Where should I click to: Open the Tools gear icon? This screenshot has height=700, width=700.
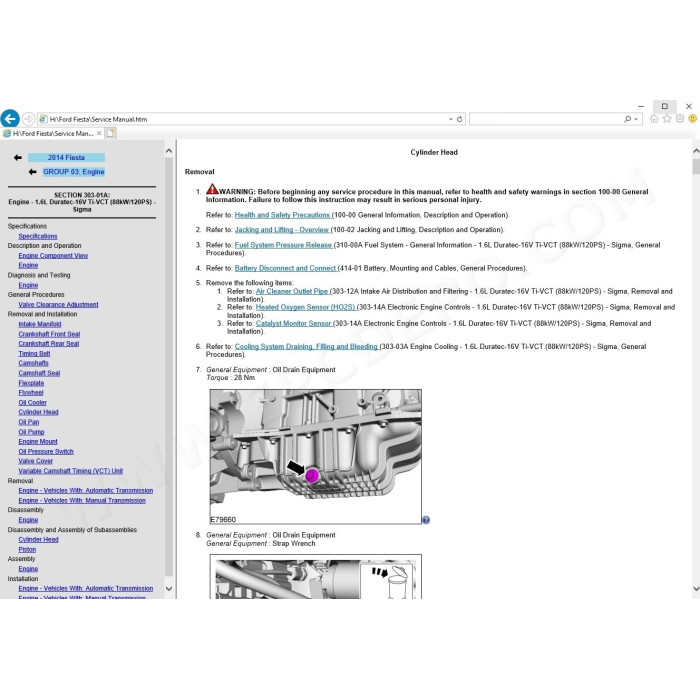click(x=679, y=119)
